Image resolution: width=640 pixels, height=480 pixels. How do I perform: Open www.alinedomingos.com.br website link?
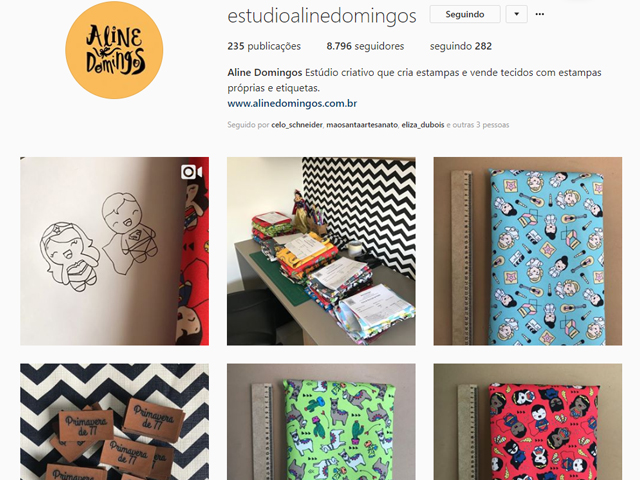coord(292,104)
